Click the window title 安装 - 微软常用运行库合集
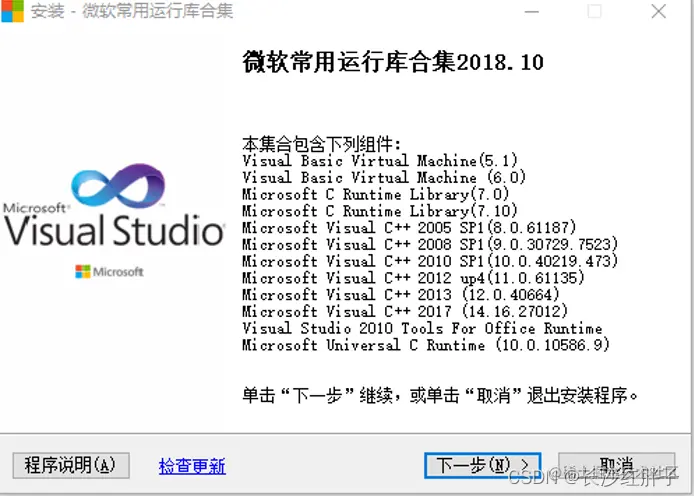 pos(132,11)
